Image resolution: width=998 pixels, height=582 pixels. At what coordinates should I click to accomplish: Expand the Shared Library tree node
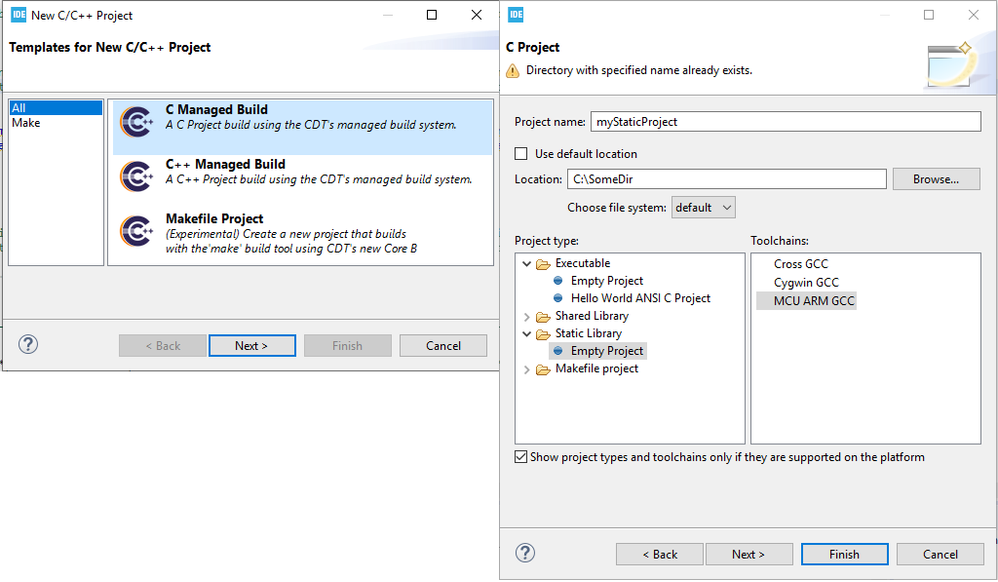pos(527,316)
